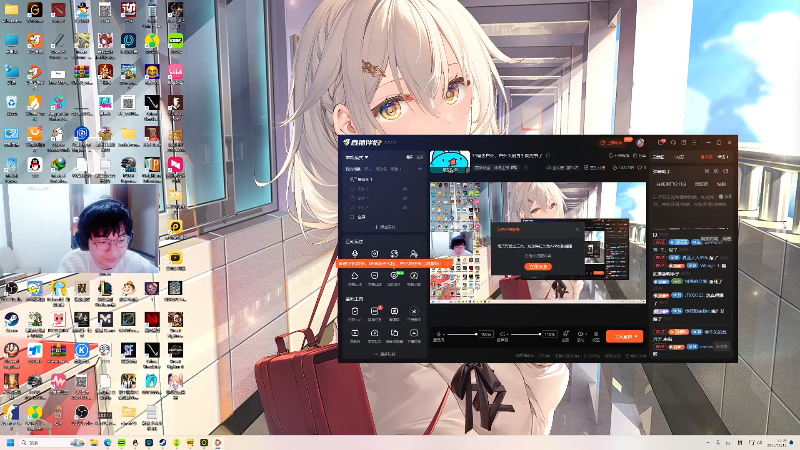Click the blue channel avatar thumbnail above the preview
This screenshot has height=450, width=800.
click(x=449, y=162)
